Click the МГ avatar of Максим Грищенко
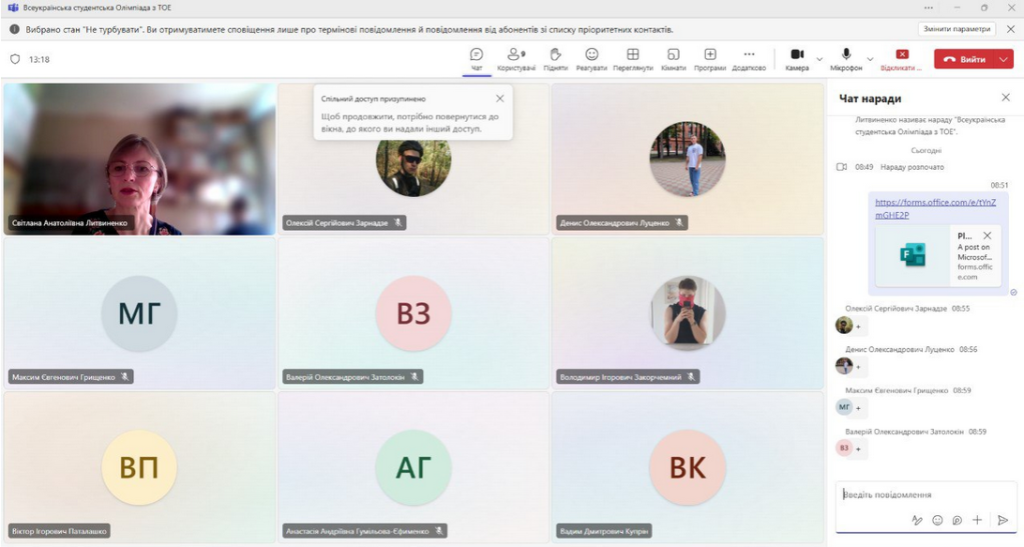The image size is (1024, 547). pos(139,313)
